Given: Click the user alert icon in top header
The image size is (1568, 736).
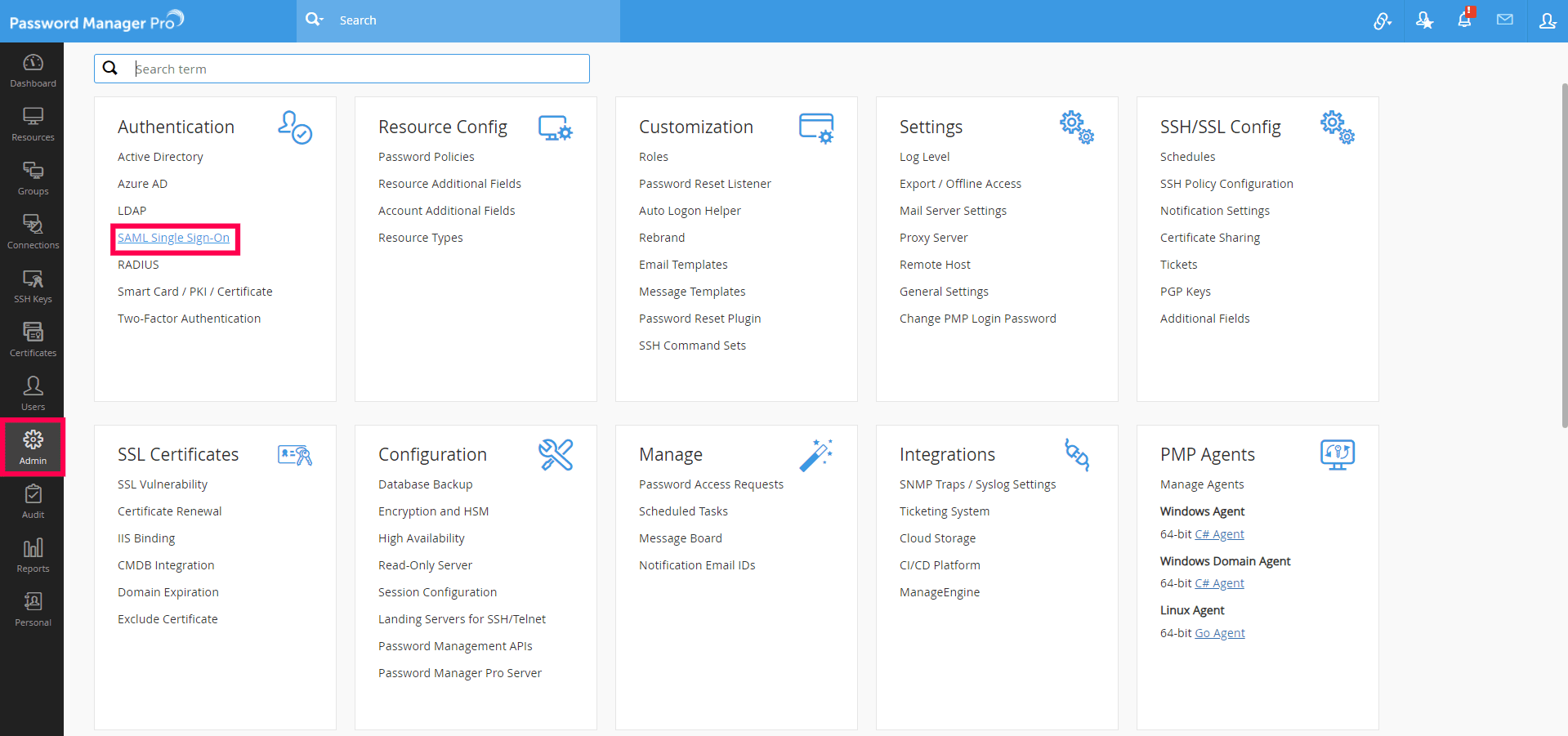Looking at the screenshot, I should point(1424,20).
